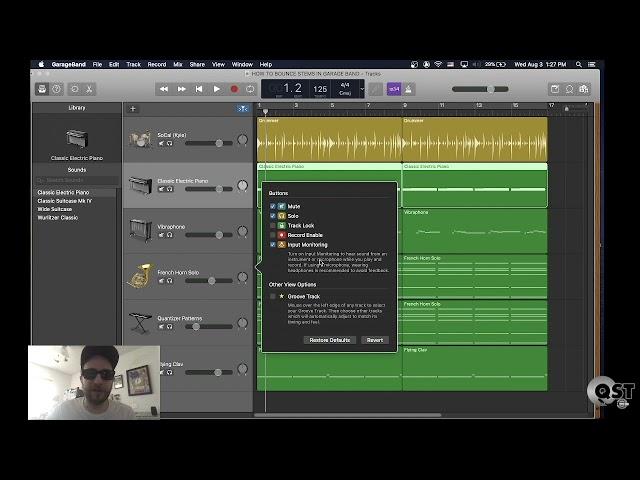Click the Restore Defaults button

(330, 340)
